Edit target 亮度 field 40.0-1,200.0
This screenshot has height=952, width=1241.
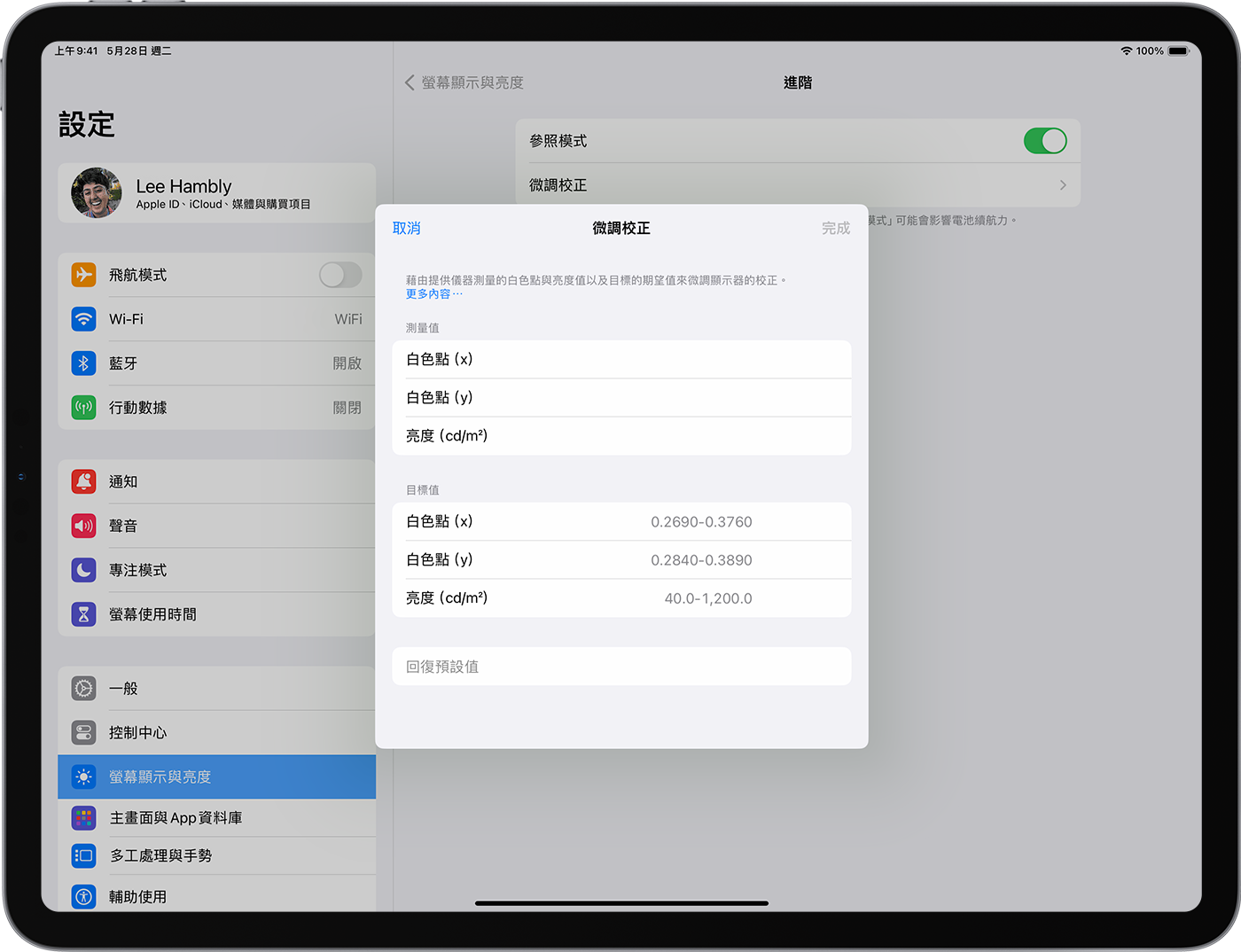click(621, 598)
